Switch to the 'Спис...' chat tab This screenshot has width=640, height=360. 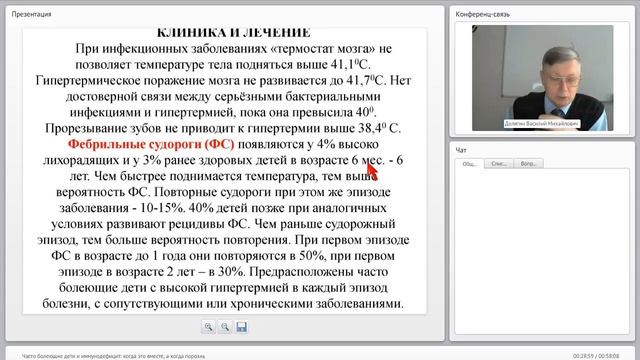click(x=499, y=164)
